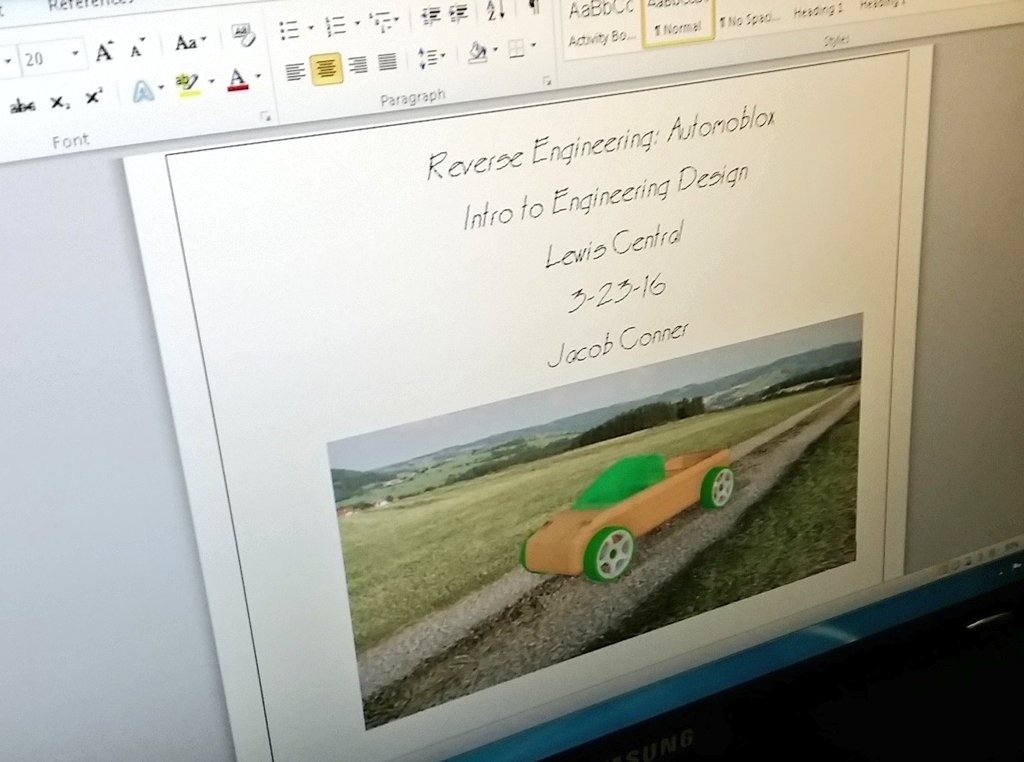The width and height of the screenshot is (1024, 762).
Task: Open the font color dropdown arrow
Action: click(x=257, y=76)
